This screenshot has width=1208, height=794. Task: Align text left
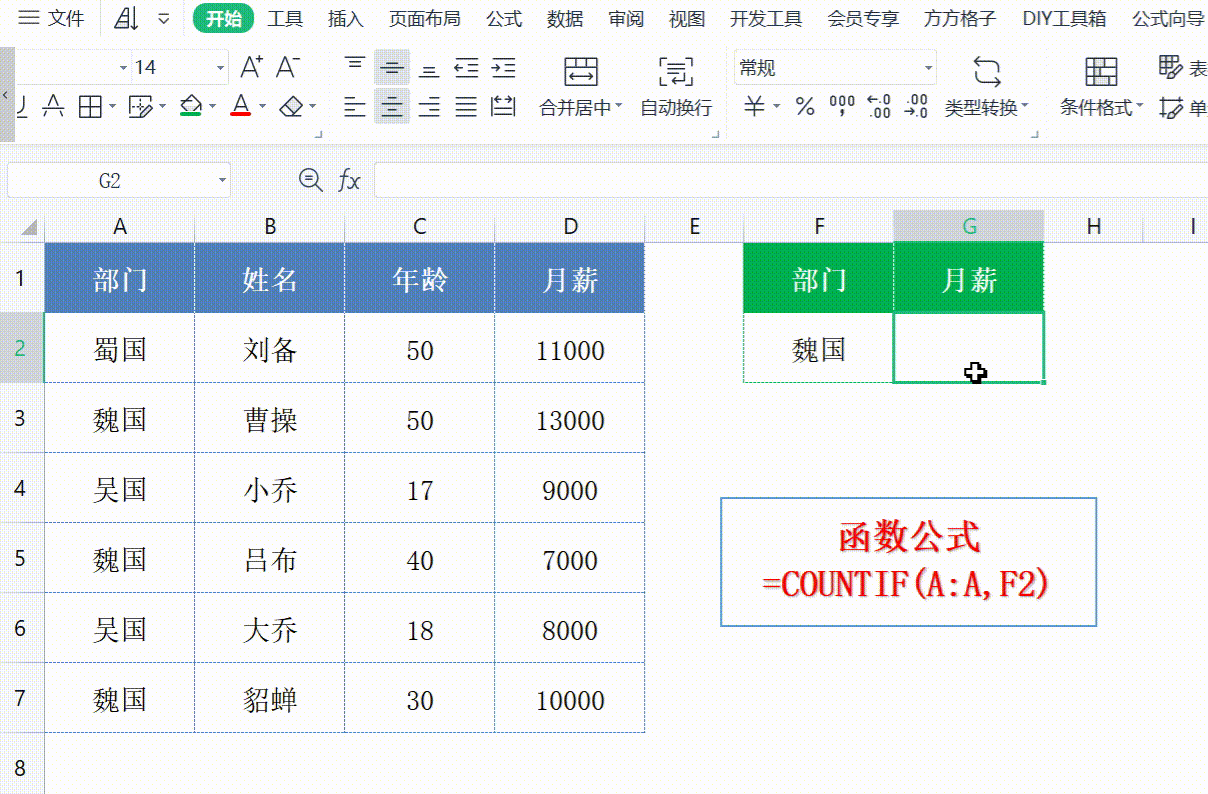[x=355, y=106]
